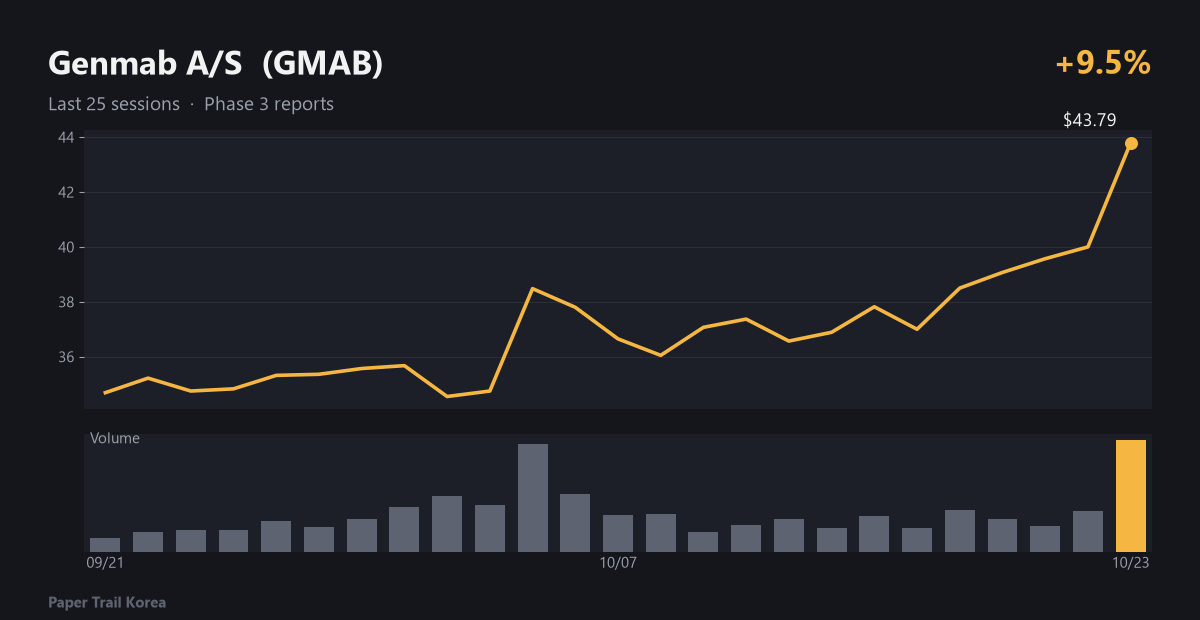Click the 10/23 date axis label
1200x620 pixels.
(x=1131, y=563)
